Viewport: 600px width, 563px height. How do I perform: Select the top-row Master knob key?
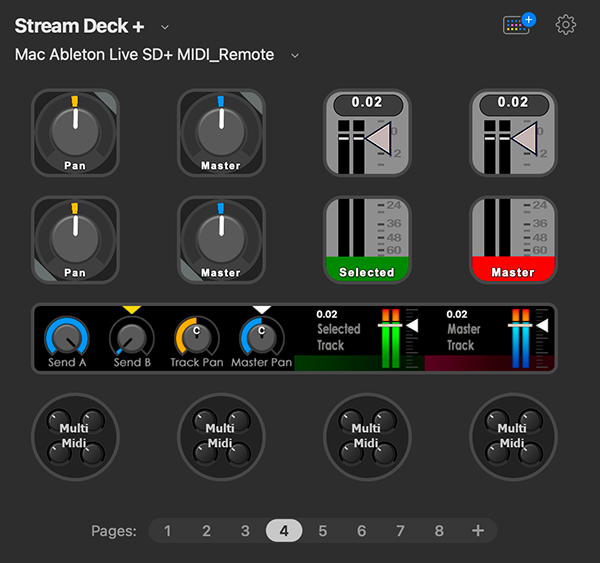pyautogui.click(x=221, y=133)
